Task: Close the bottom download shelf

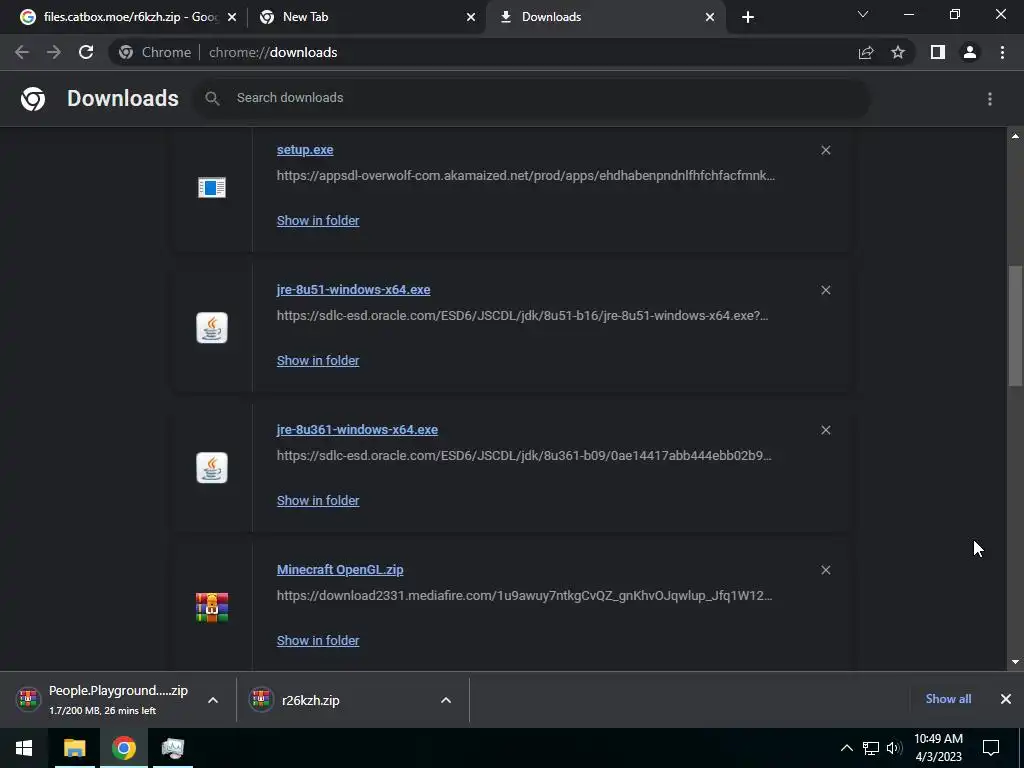Action: click(x=1006, y=699)
